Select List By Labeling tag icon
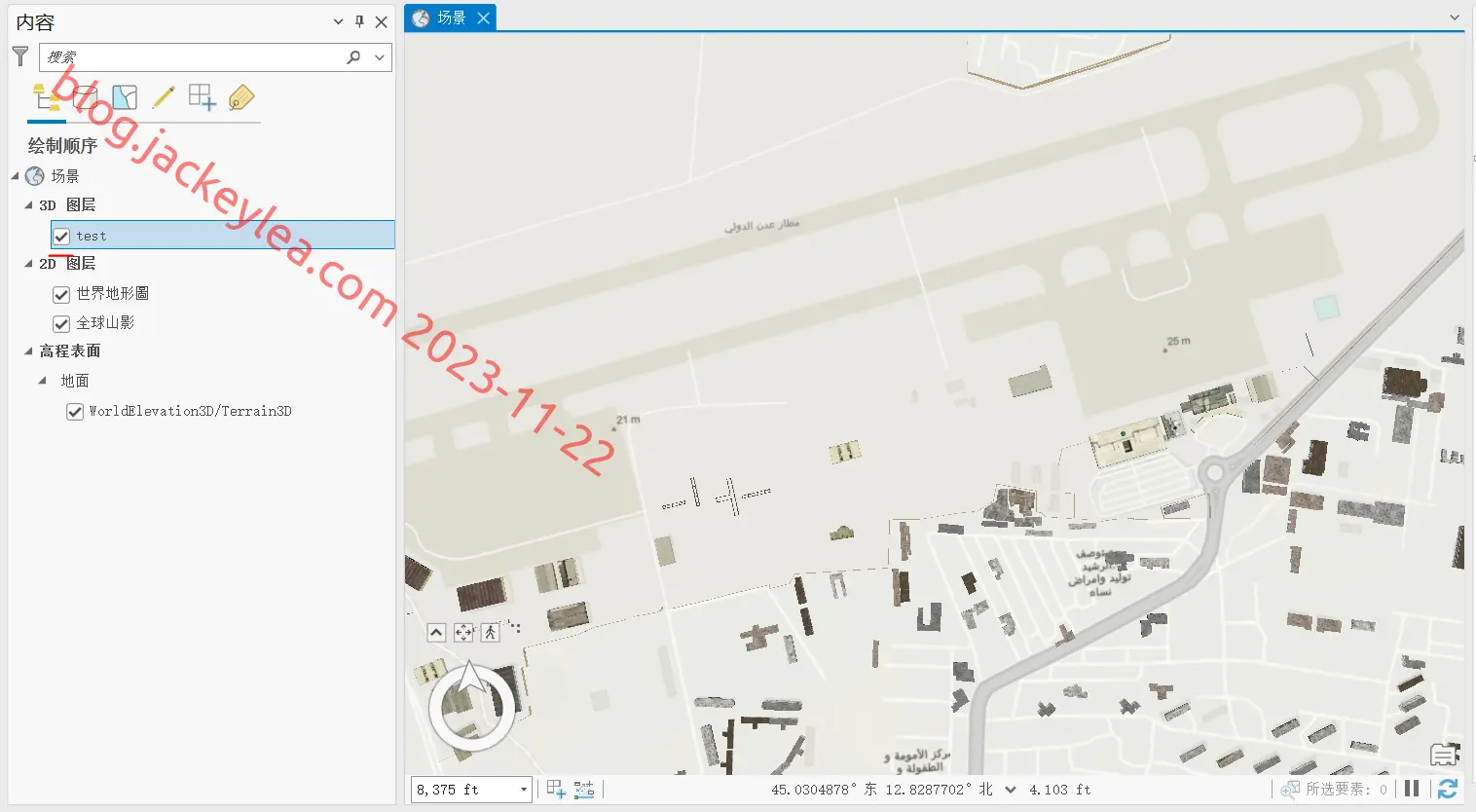Viewport: 1476px width, 812px height. tap(241, 97)
